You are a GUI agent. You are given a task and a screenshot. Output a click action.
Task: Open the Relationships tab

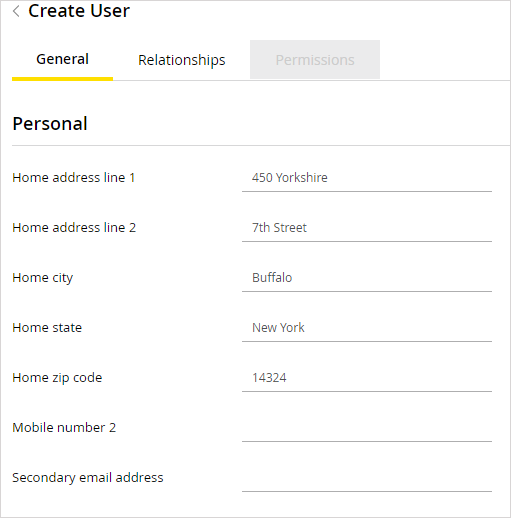click(182, 60)
